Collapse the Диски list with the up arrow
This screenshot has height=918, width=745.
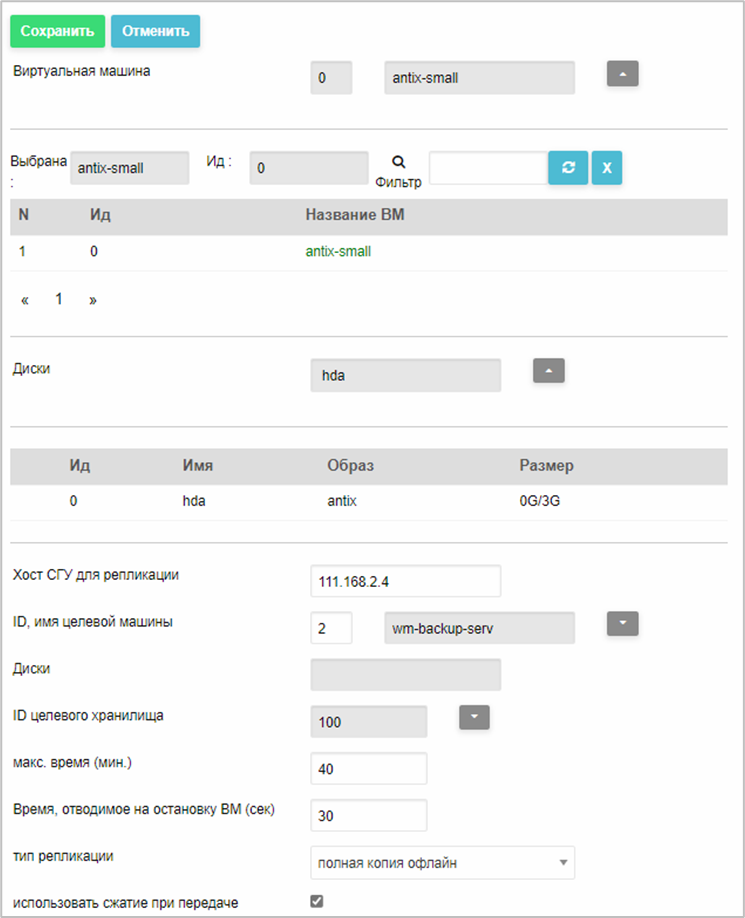point(548,371)
